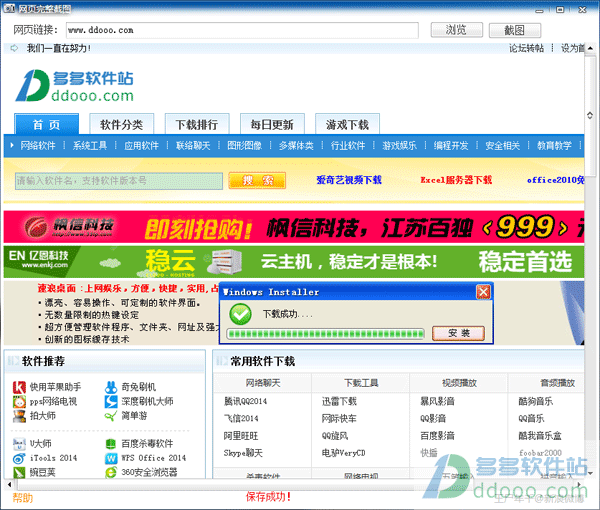Click horizontal scrollbar left arrow
The height and width of the screenshot is (510, 600).
10,485
